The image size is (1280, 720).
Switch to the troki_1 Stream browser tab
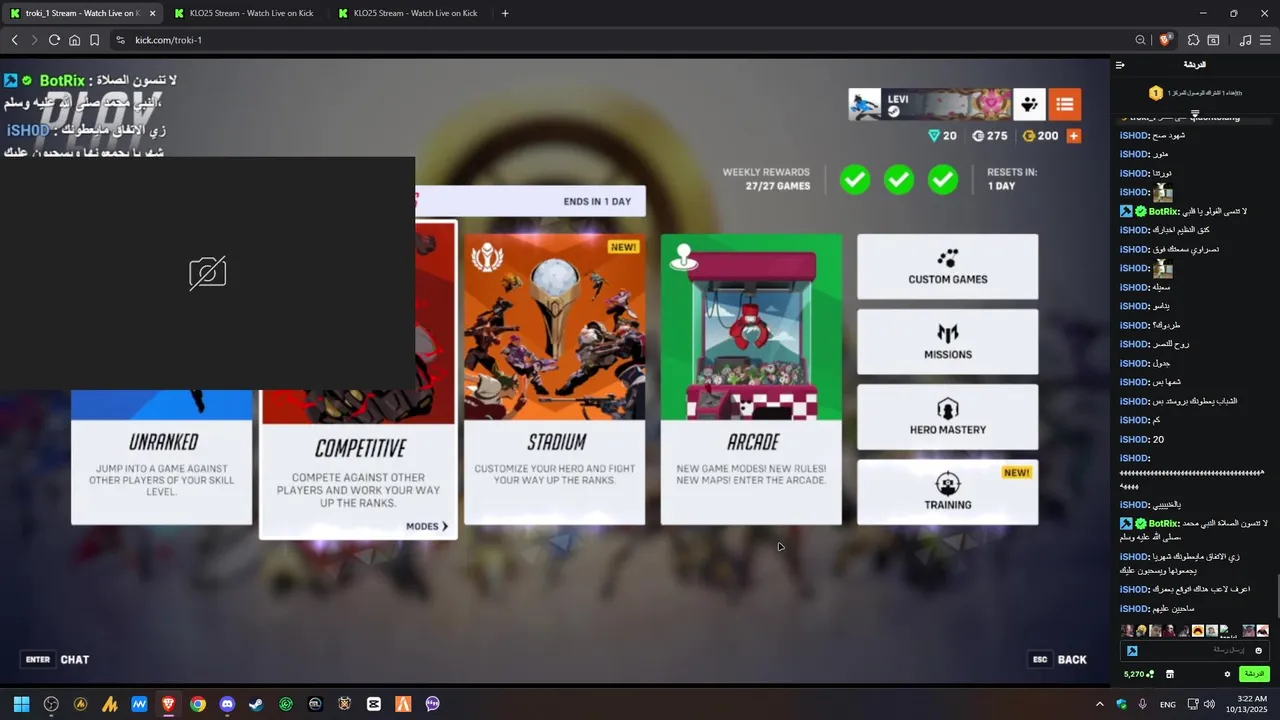click(x=82, y=13)
